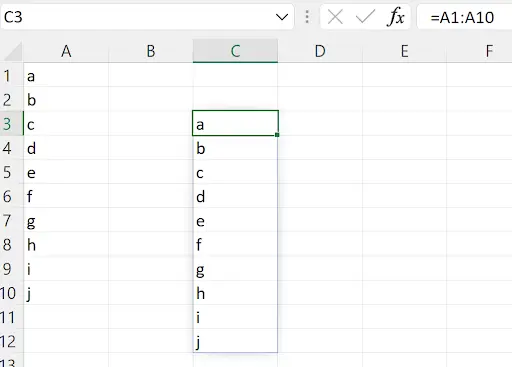This screenshot has width=512, height=367.
Task: Click cell A5 containing 'e'
Action: [66, 172]
